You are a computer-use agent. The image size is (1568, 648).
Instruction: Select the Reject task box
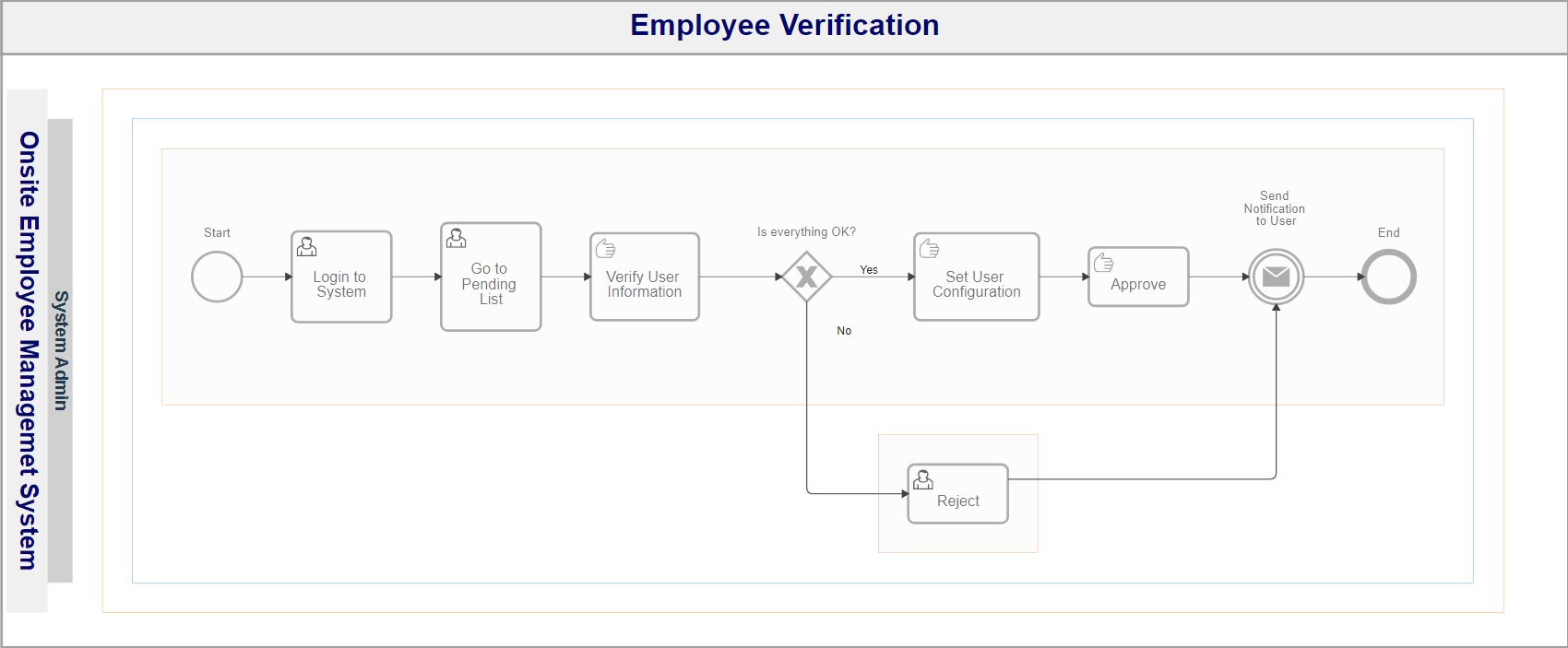(x=958, y=494)
